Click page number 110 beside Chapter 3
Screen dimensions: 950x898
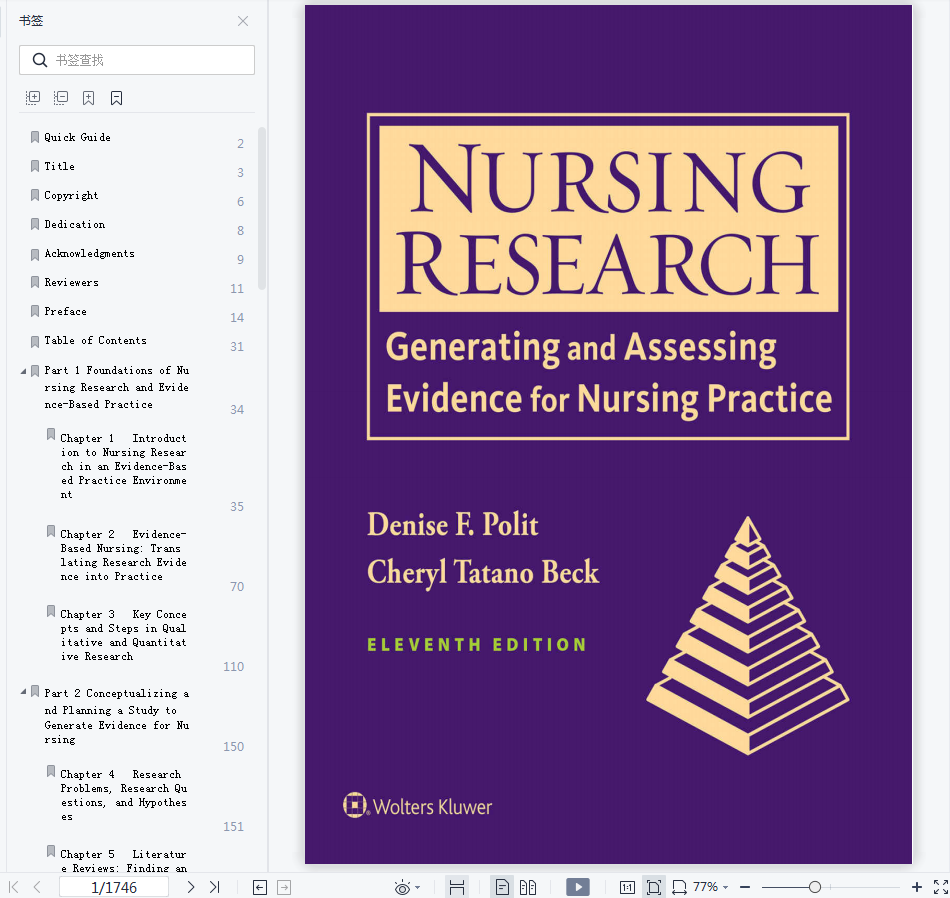click(233, 667)
